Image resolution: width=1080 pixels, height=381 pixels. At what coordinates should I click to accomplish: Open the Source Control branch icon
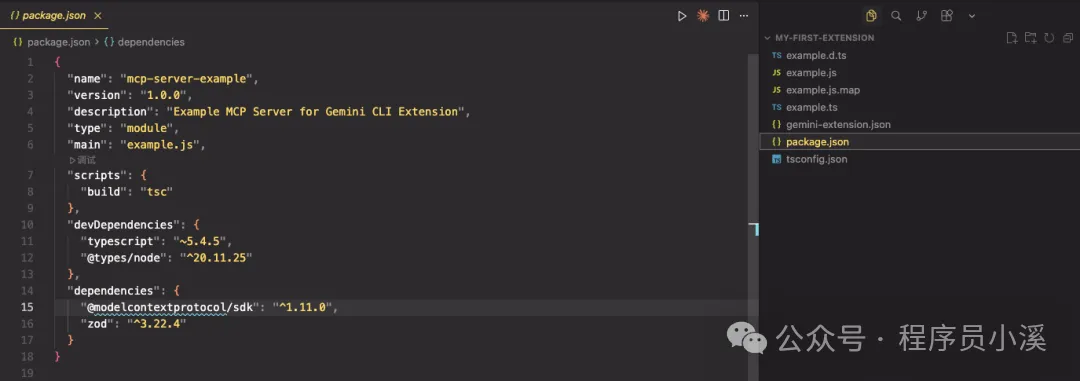pos(922,16)
